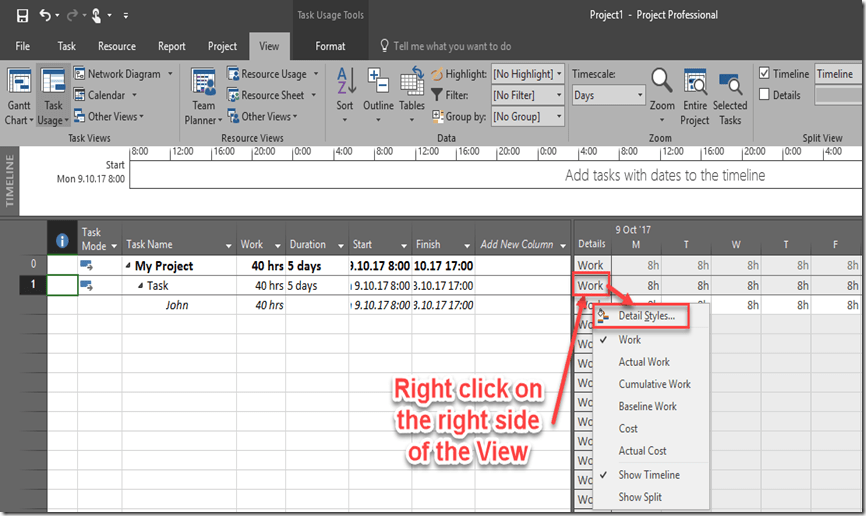Uncheck the Timeline checkbox

tap(765, 74)
